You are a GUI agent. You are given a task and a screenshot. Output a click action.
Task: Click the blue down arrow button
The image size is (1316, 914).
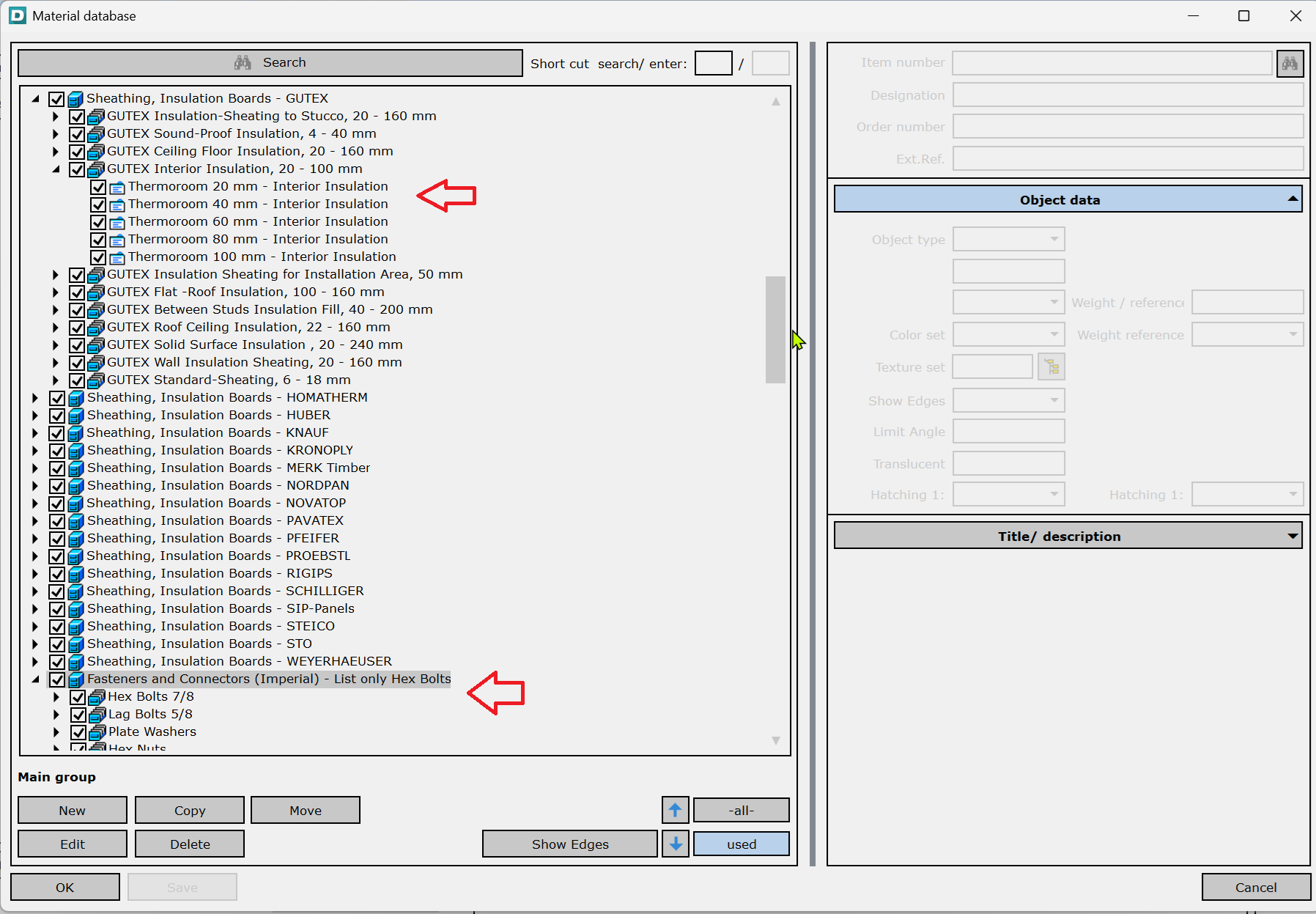pyautogui.click(x=675, y=844)
